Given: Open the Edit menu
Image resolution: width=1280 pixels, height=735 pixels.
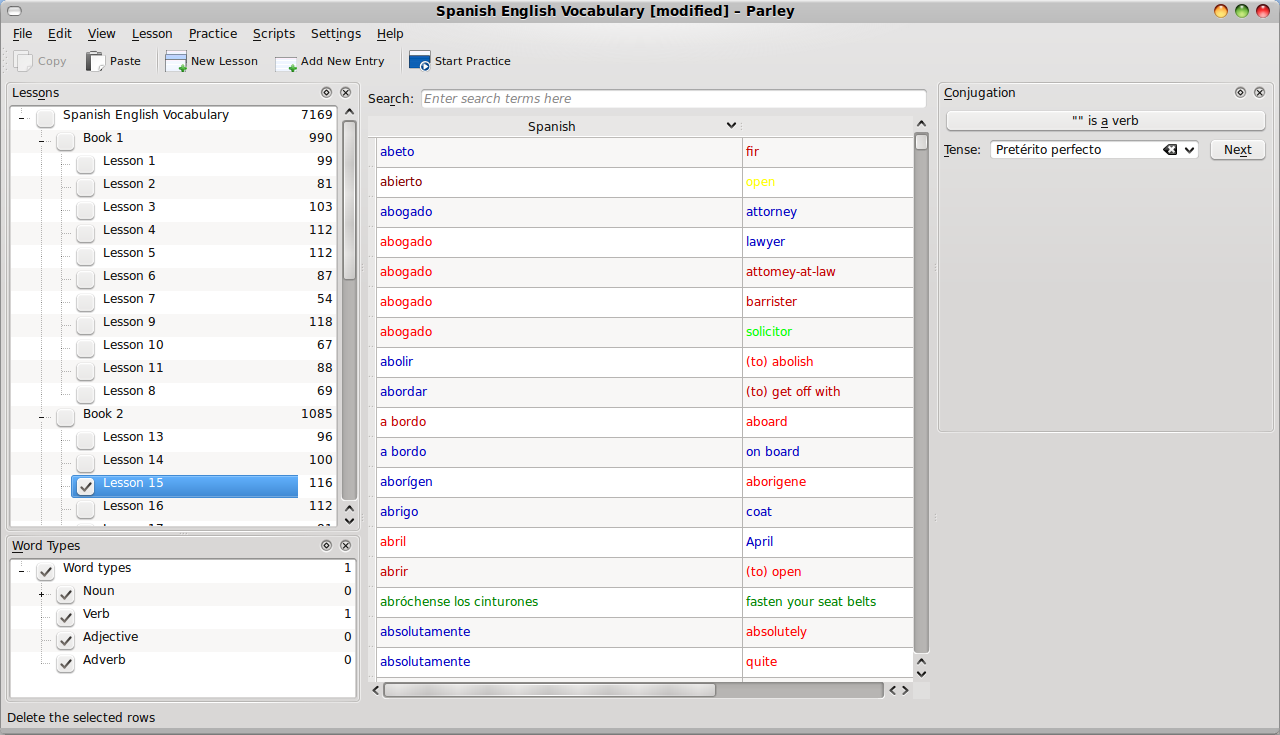Looking at the screenshot, I should tap(59, 33).
